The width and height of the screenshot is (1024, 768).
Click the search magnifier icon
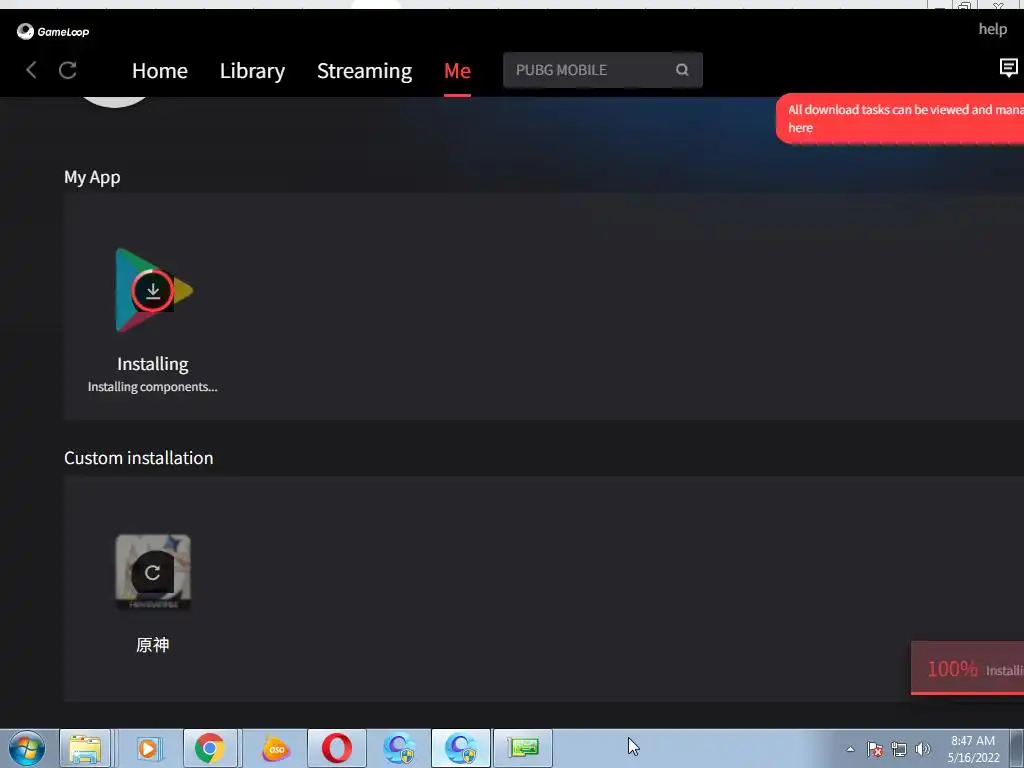click(x=682, y=70)
